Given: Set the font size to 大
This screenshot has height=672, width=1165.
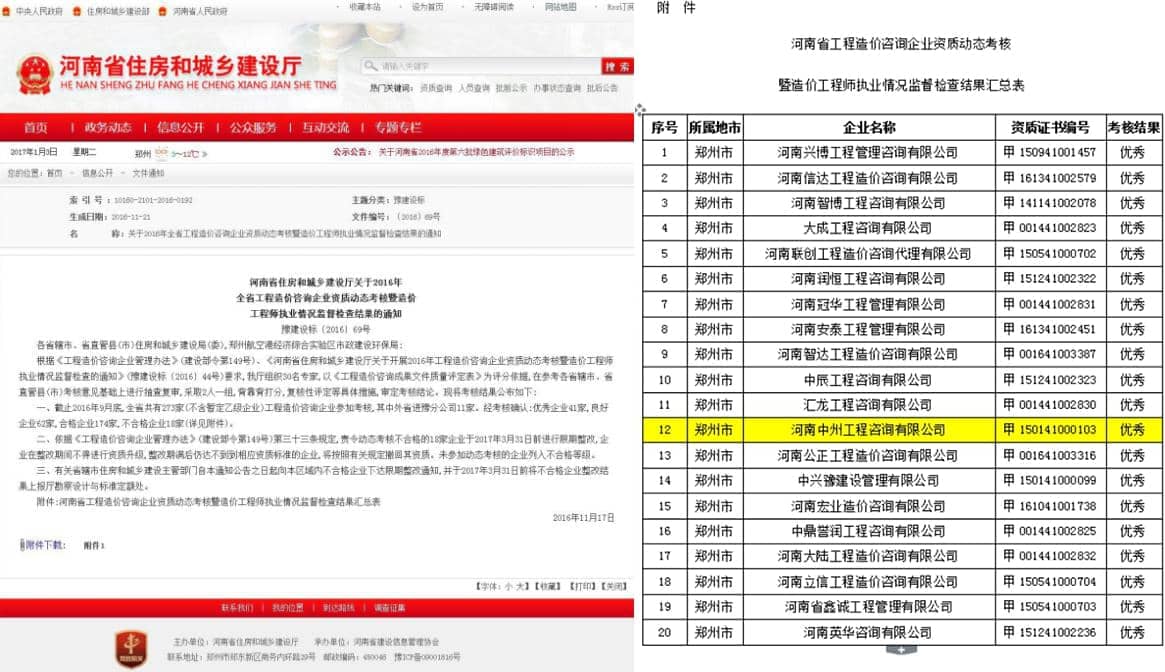Looking at the screenshot, I should click(522, 587).
